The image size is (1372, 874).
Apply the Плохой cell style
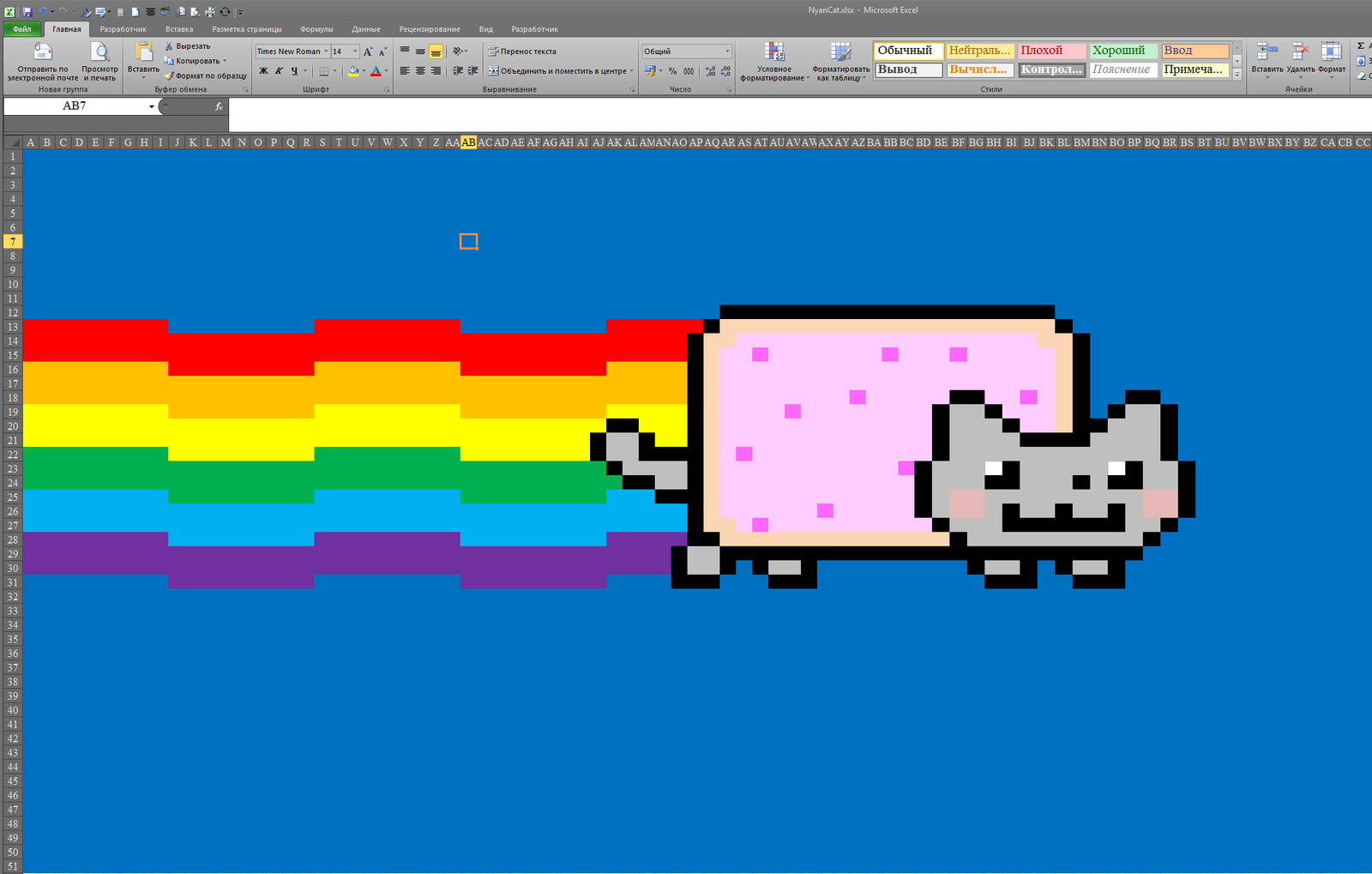coord(1051,51)
